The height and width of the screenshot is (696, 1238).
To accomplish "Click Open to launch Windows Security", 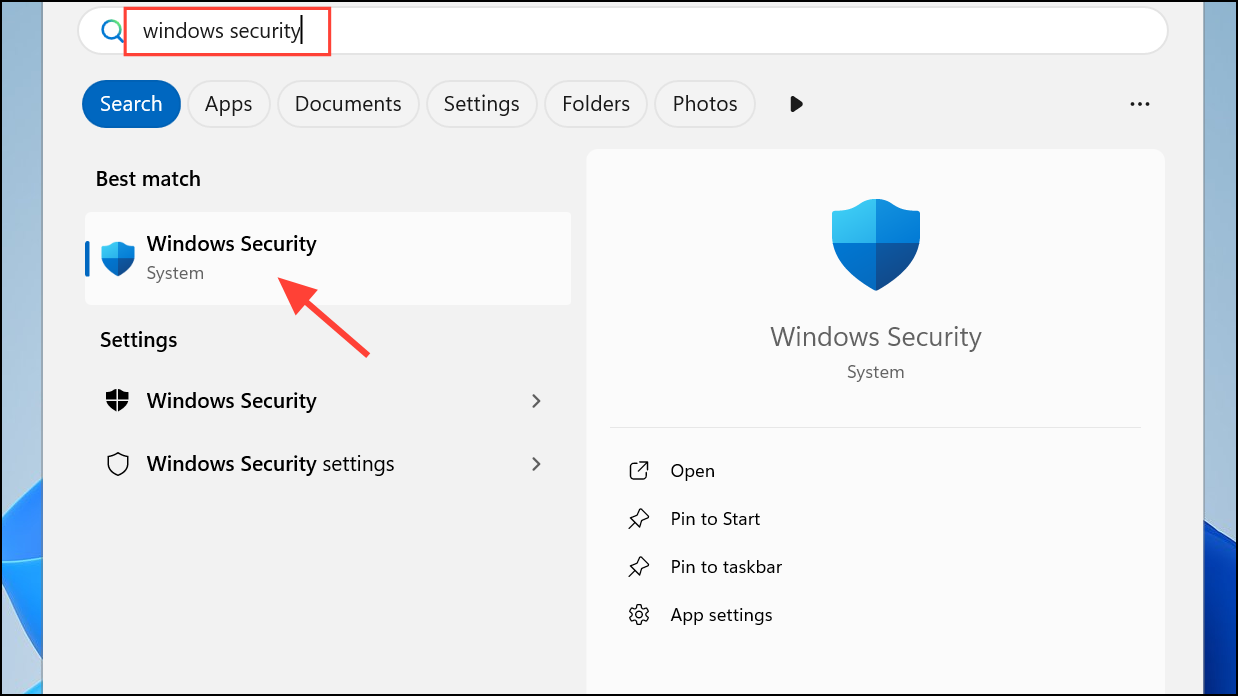I will coord(692,470).
